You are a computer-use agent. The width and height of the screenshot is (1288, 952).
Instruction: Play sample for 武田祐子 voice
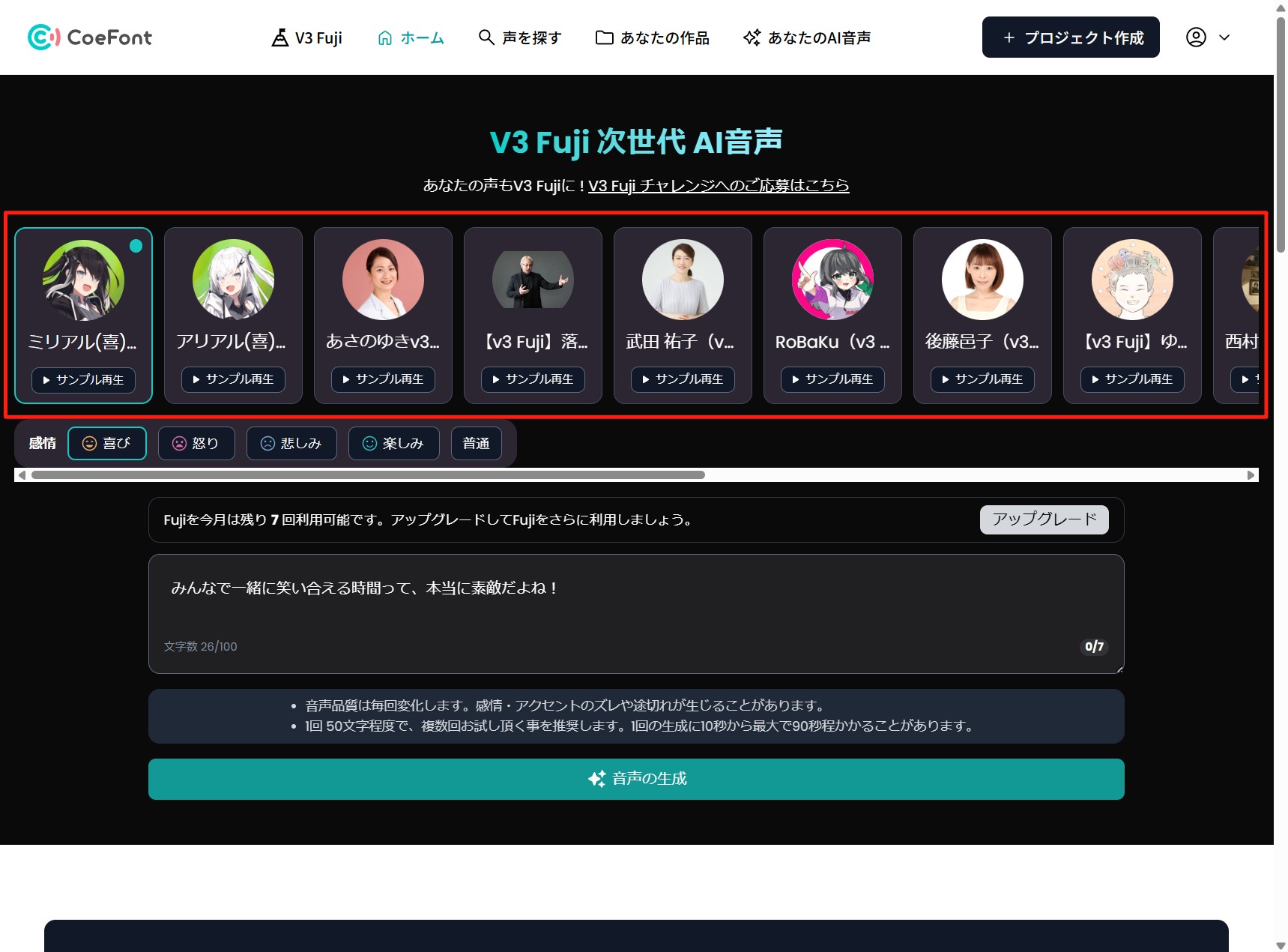pyautogui.click(x=683, y=379)
